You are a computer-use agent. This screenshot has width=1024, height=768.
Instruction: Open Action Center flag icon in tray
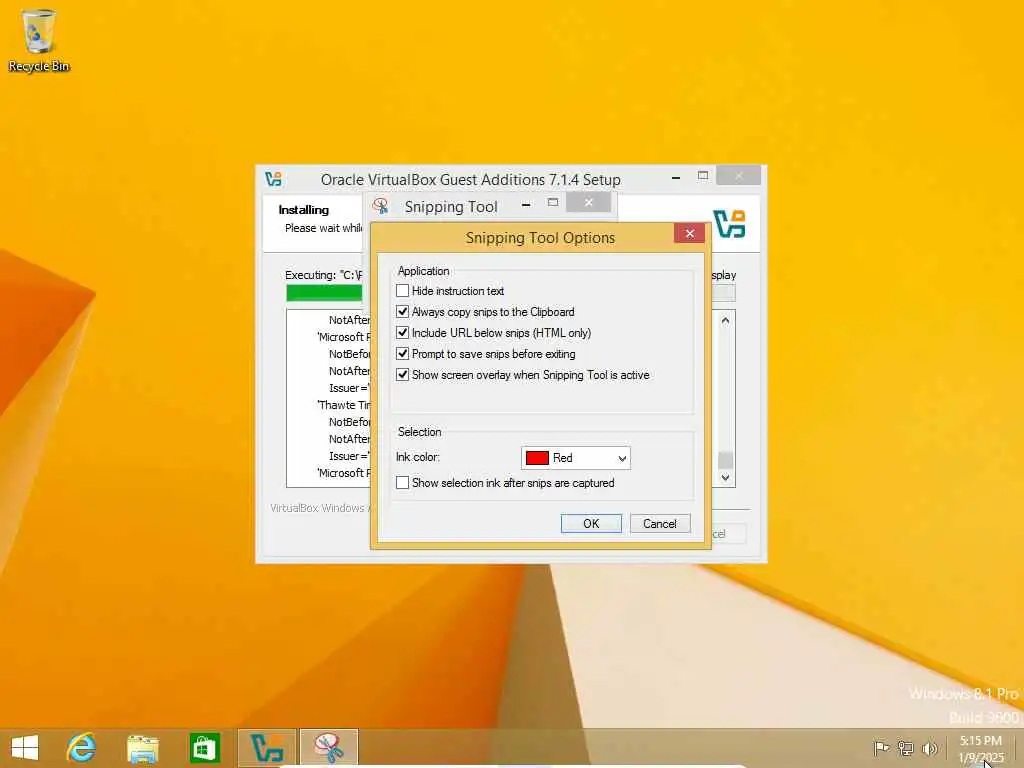coord(881,748)
